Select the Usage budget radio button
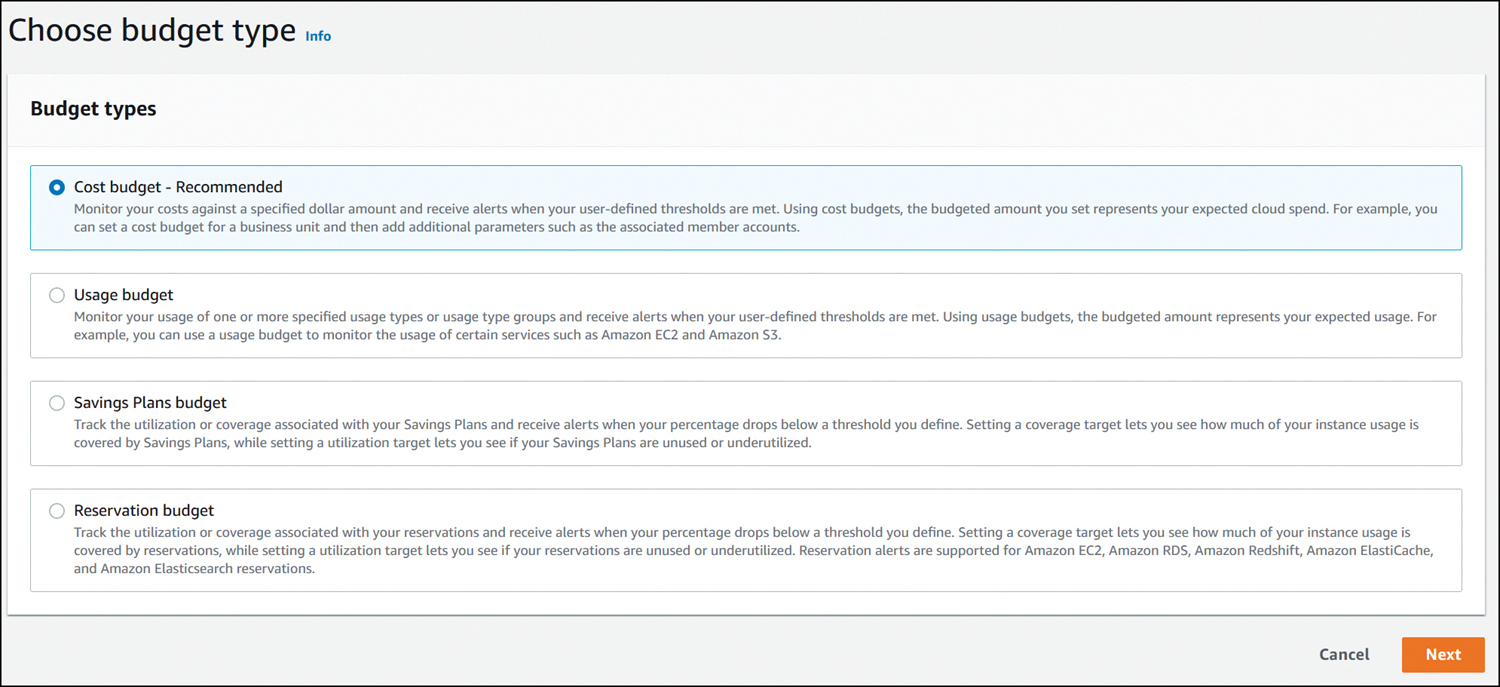1500x687 pixels. tap(57, 295)
